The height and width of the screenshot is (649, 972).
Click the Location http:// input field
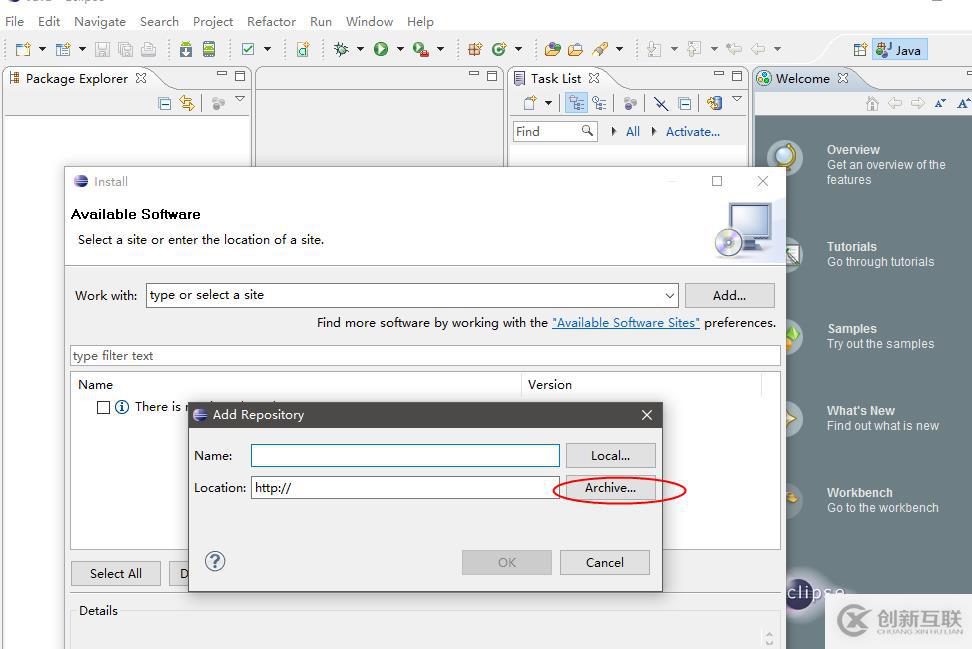click(405, 488)
